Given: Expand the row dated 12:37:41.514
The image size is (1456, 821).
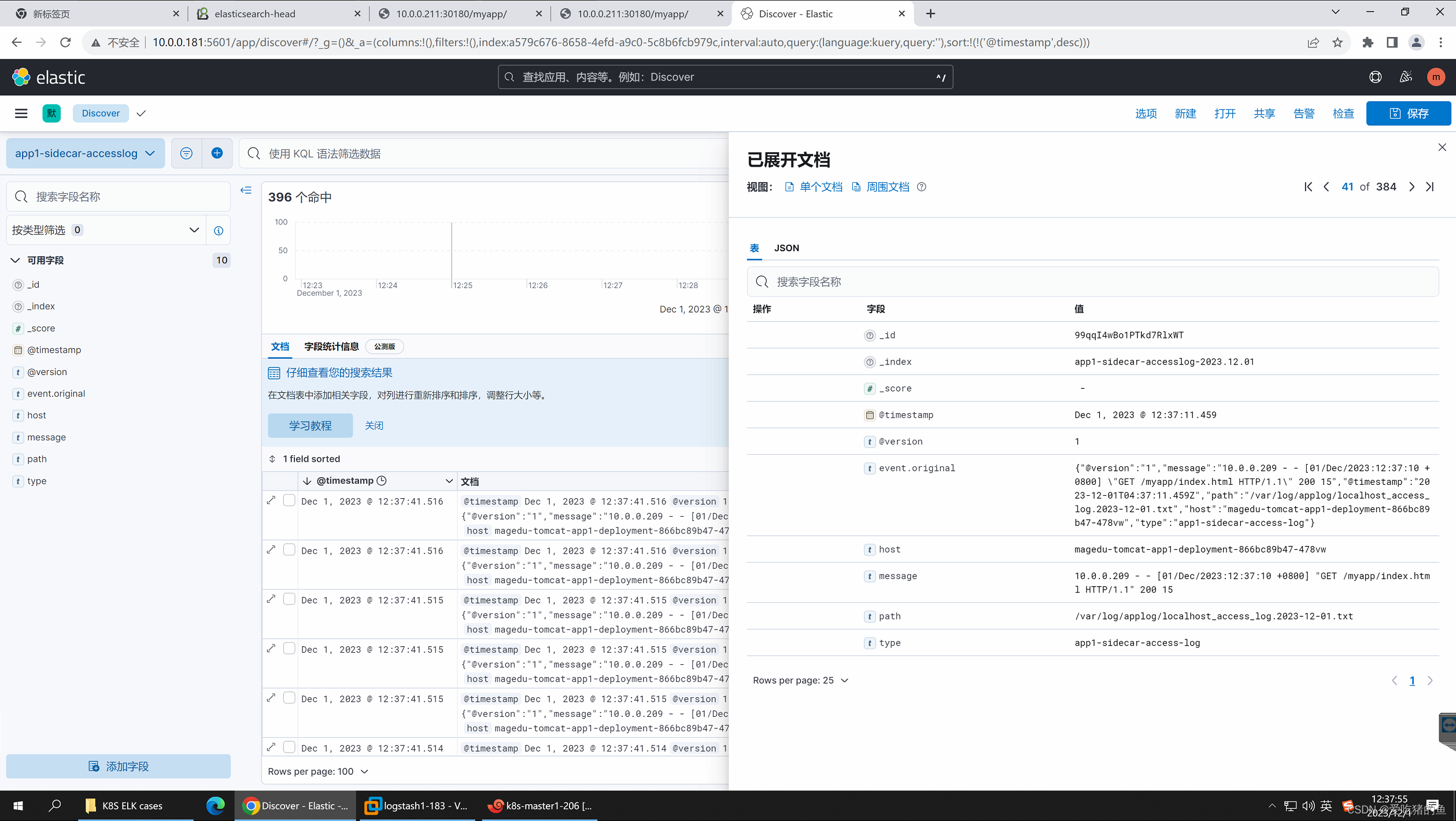Looking at the screenshot, I should 271,746.
